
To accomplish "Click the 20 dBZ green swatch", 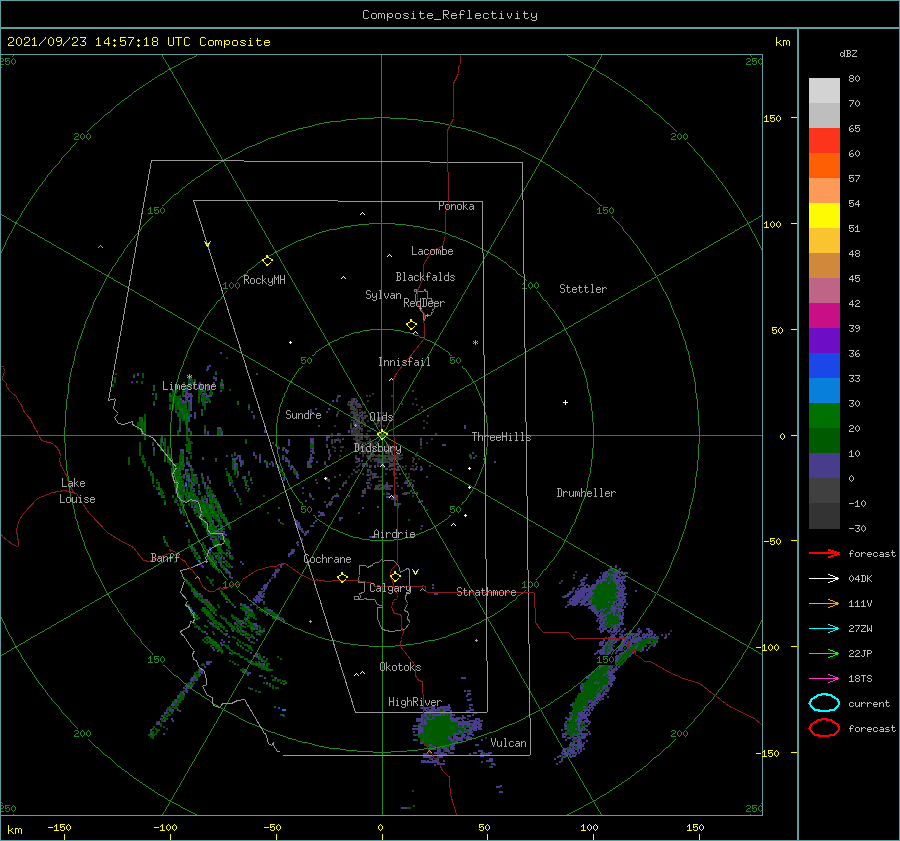I will pos(824,440).
